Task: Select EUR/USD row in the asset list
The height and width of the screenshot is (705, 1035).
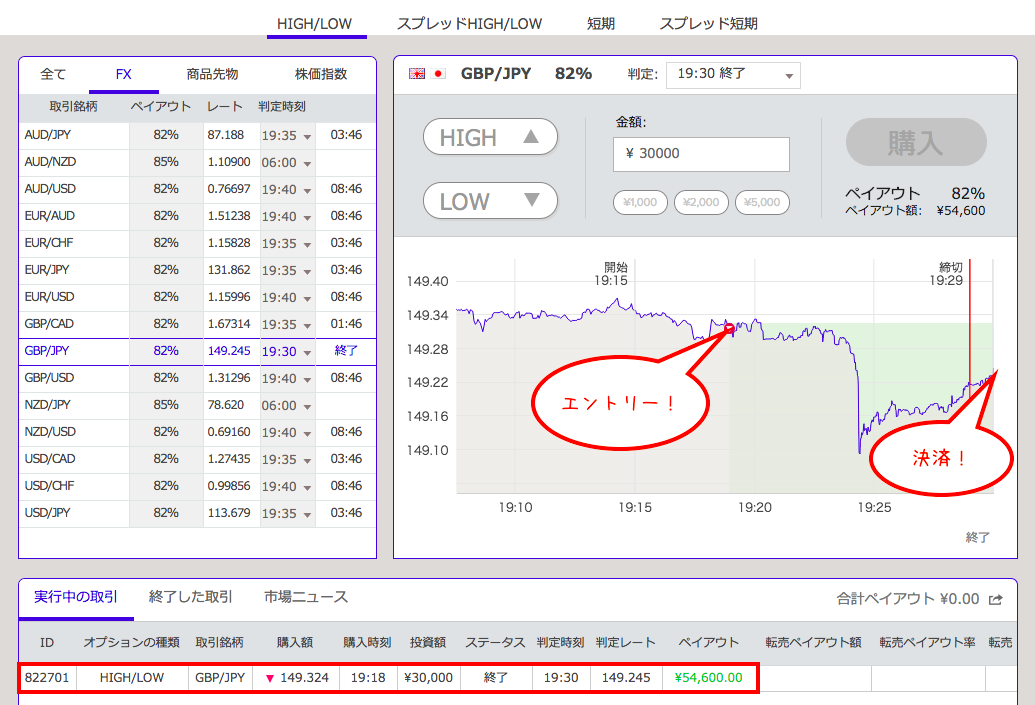Action: coord(49,297)
